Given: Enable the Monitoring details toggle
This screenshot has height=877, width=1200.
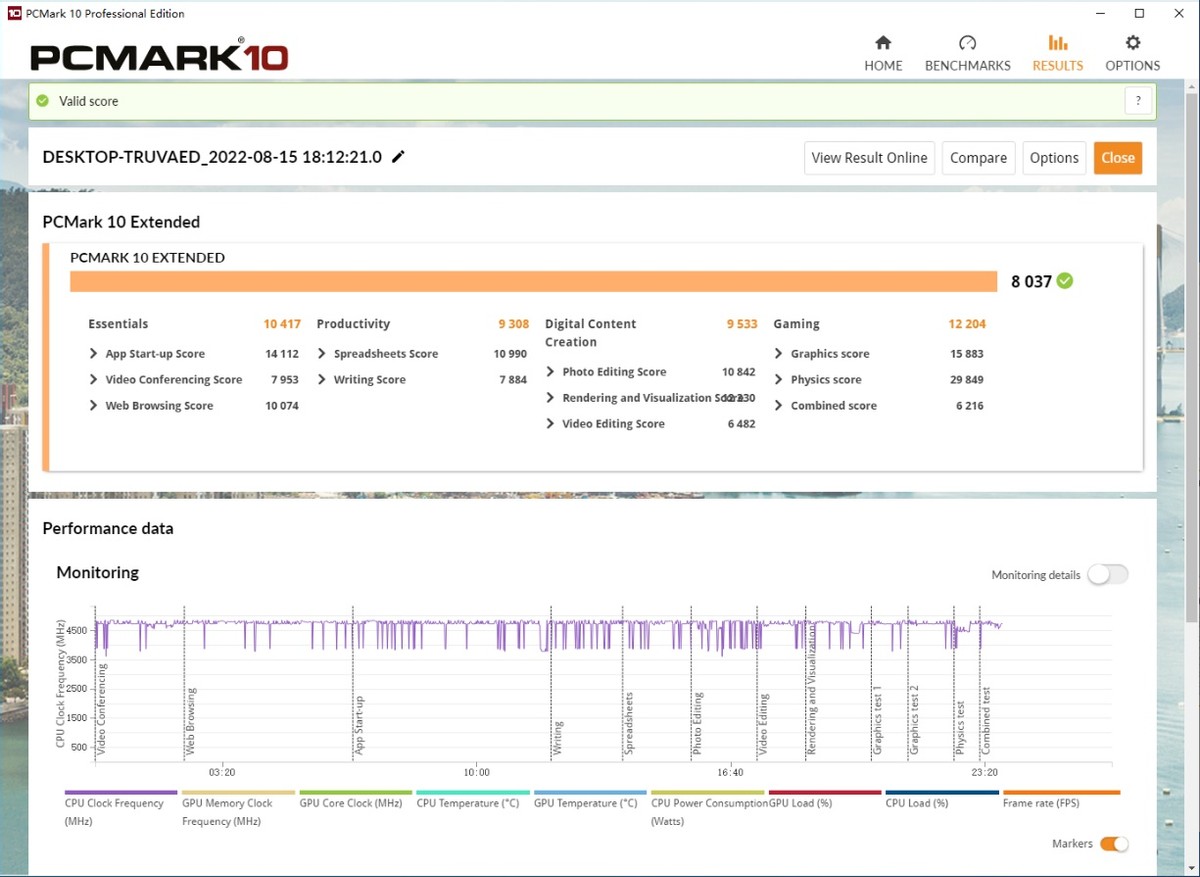Looking at the screenshot, I should 1107,575.
